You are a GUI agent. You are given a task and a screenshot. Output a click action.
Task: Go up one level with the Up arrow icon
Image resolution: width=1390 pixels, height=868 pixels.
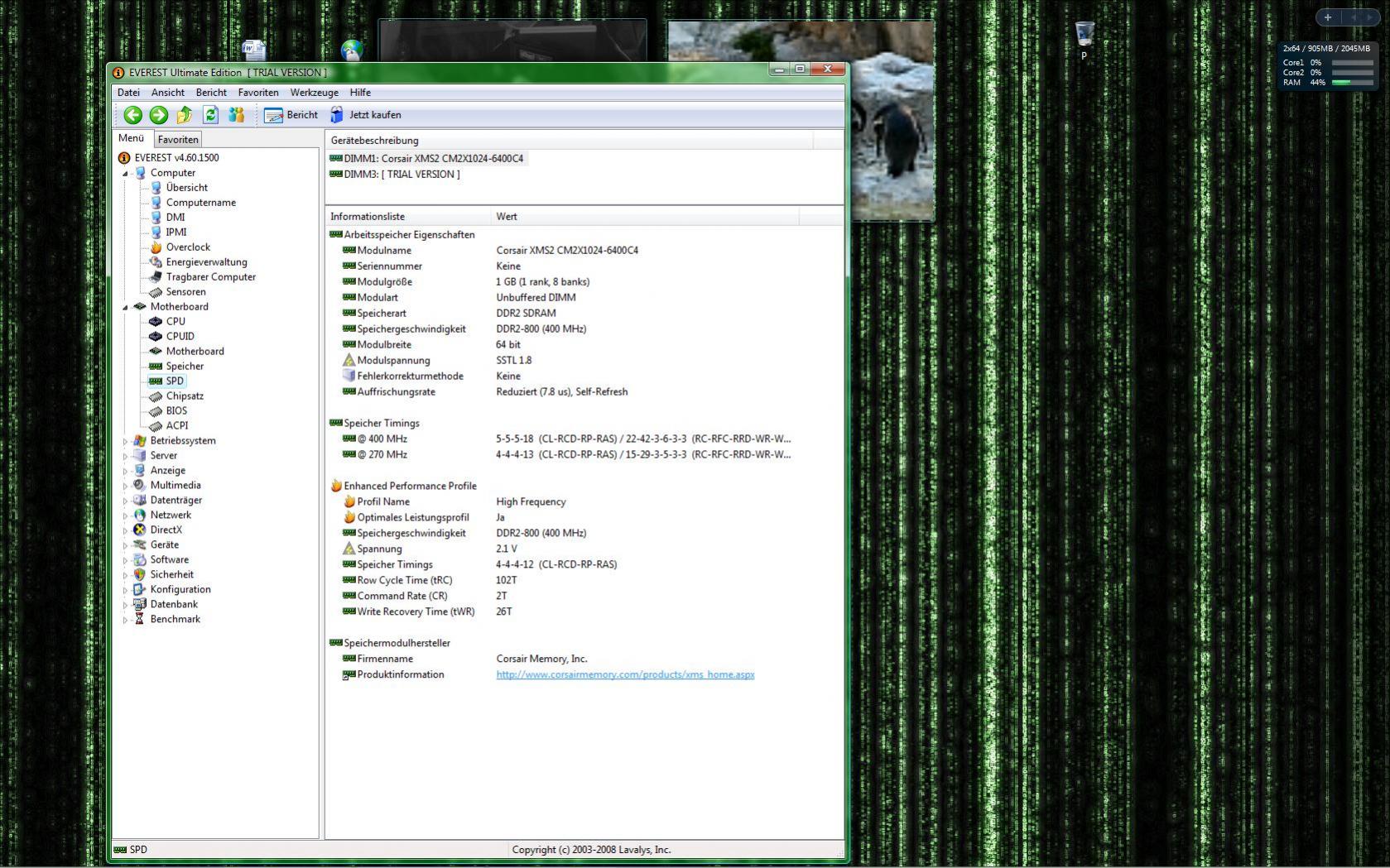pos(184,115)
